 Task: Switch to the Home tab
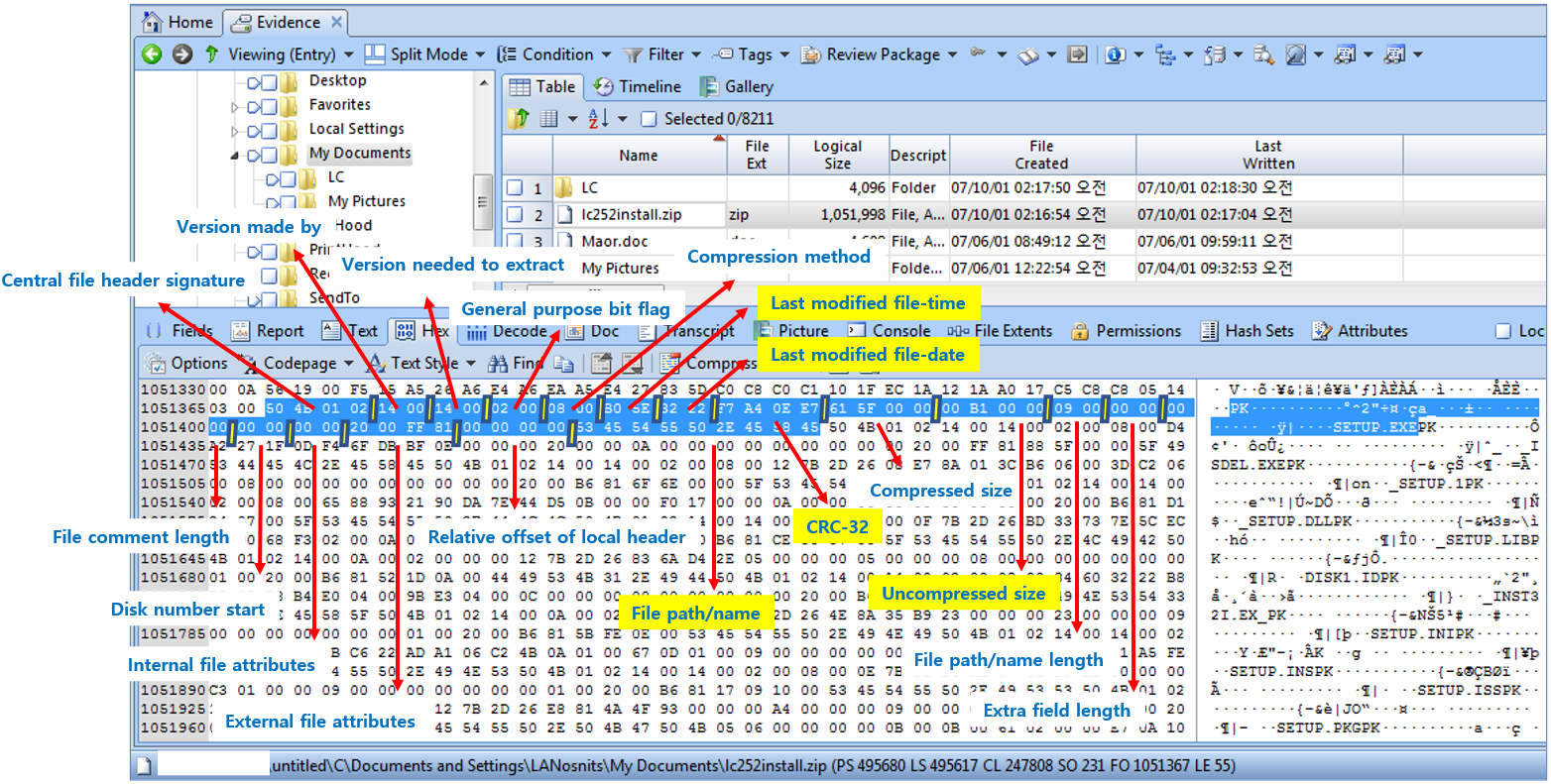(x=179, y=22)
